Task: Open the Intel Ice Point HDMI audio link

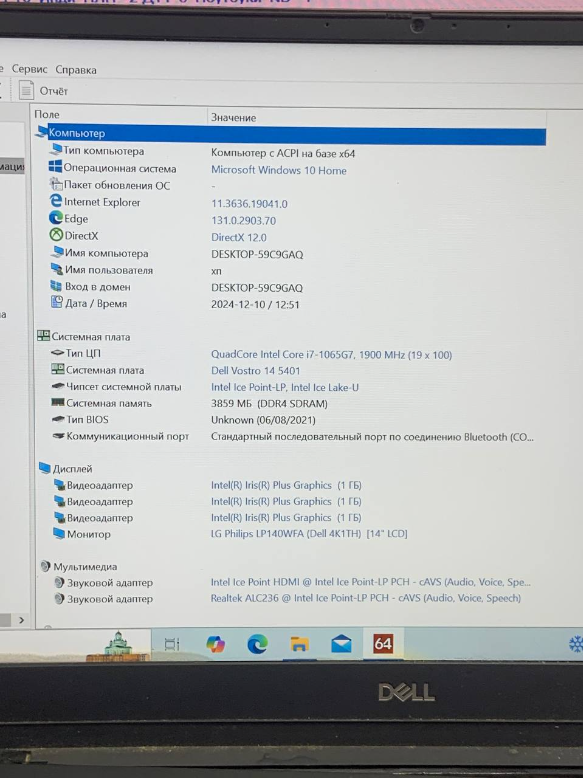Action: click(371, 582)
